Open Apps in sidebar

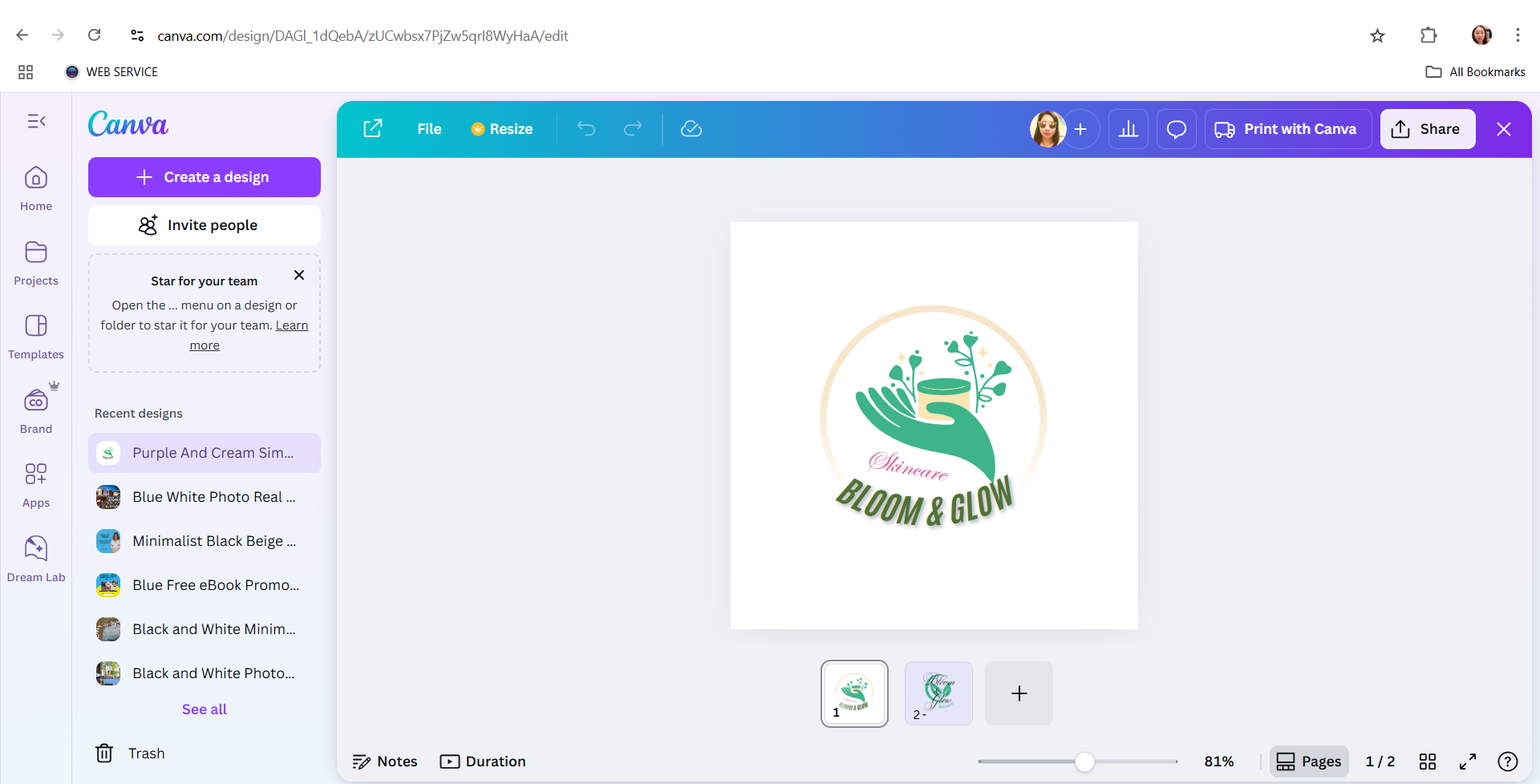tap(36, 486)
